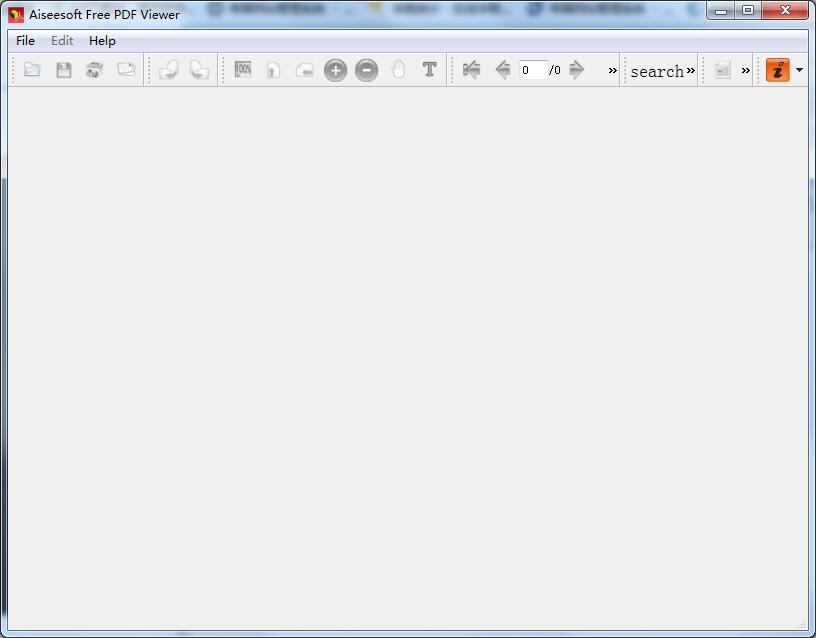Go to the first page
The width and height of the screenshot is (816, 638).
[x=471, y=70]
